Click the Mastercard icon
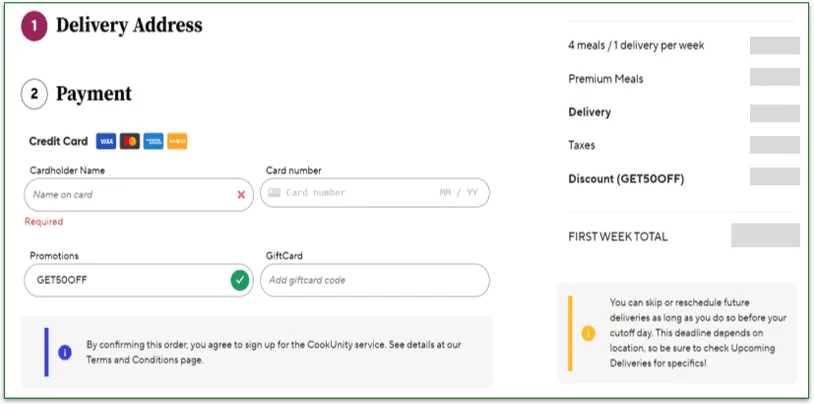814x404 pixels. coord(130,141)
